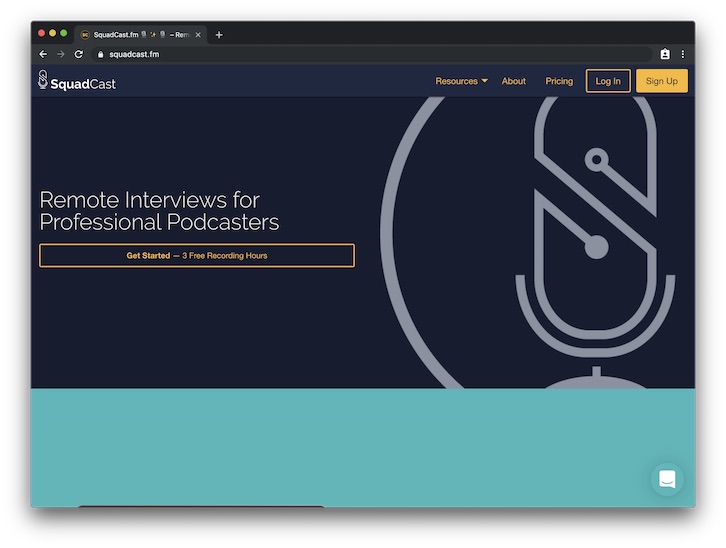This screenshot has height=548, width=726.
Task: Click the Log In button
Action: [608, 81]
